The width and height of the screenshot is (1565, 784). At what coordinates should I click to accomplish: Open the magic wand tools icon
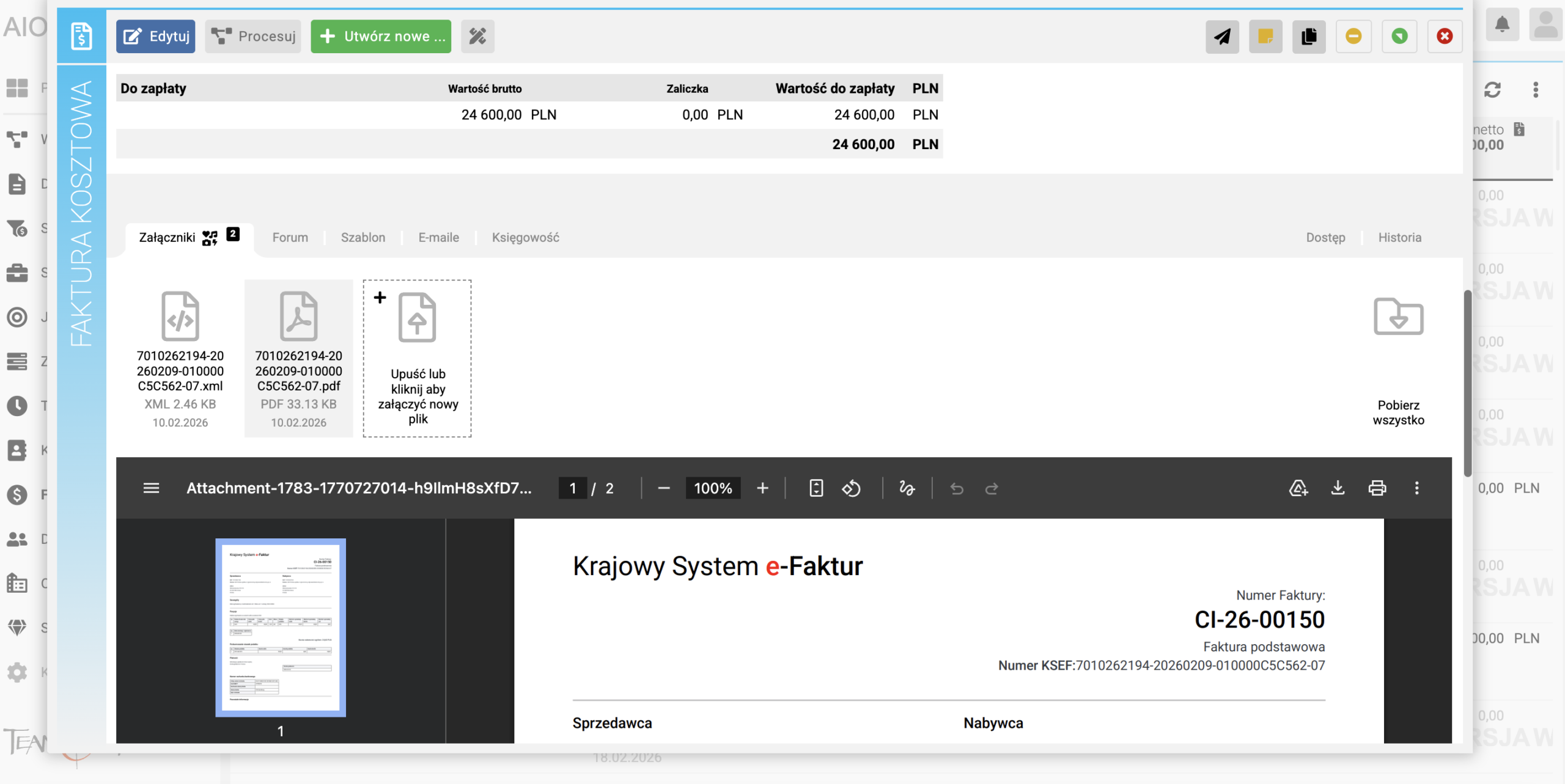pyautogui.click(x=477, y=37)
